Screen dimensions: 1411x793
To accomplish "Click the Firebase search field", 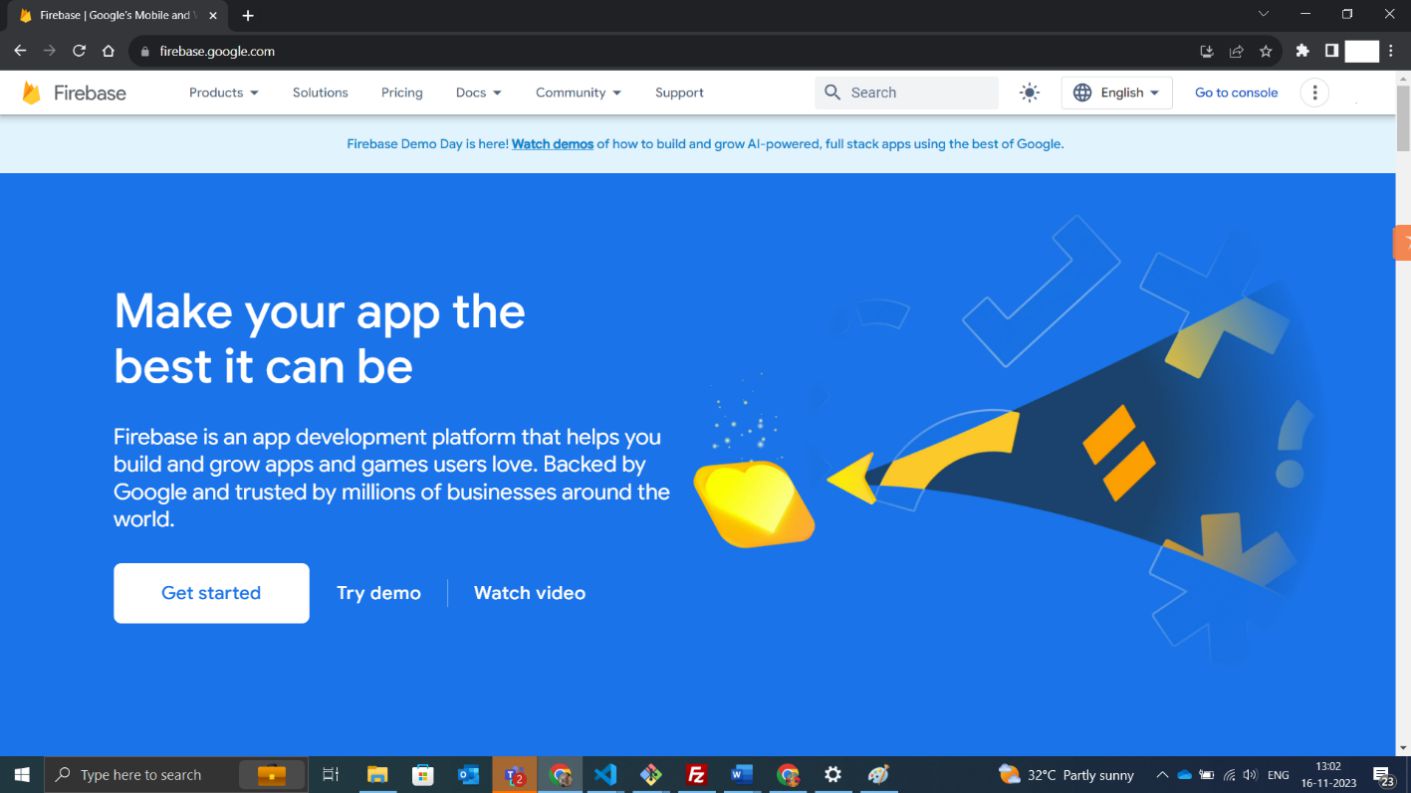I will click(x=907, y=92).
